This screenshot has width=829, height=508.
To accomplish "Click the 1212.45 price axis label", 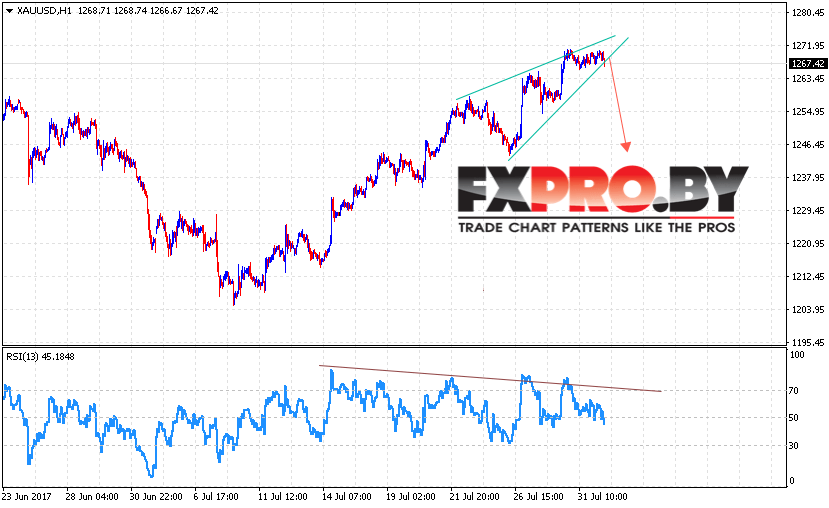I will (808, 276).
